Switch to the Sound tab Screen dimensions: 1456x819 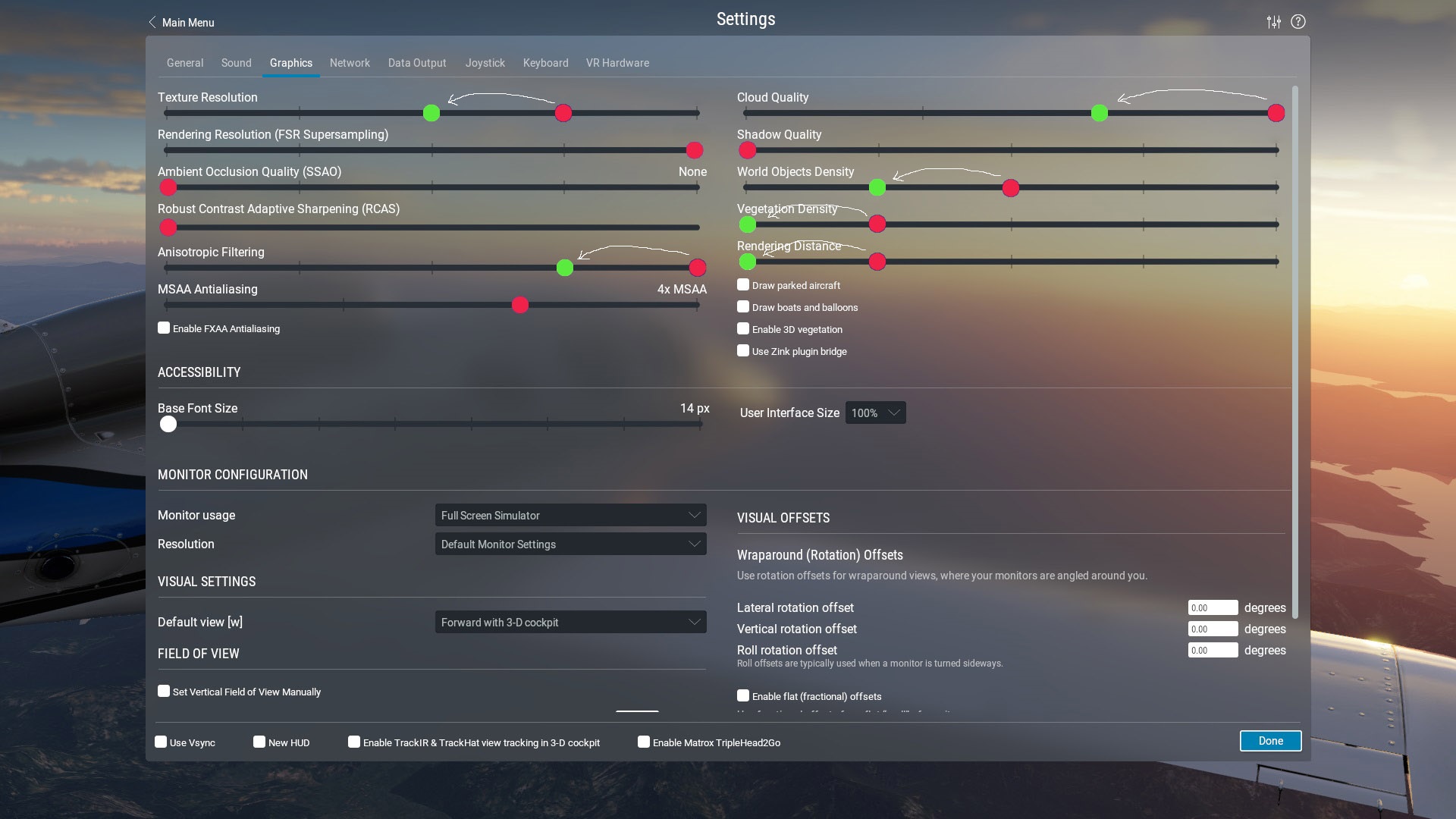pyautogui.click(x=236, y=63)
